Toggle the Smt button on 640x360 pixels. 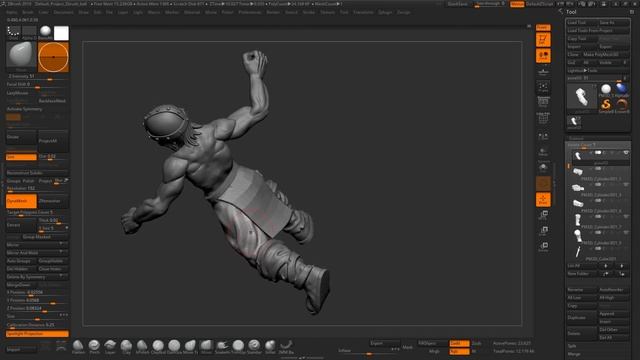[21, 157]
